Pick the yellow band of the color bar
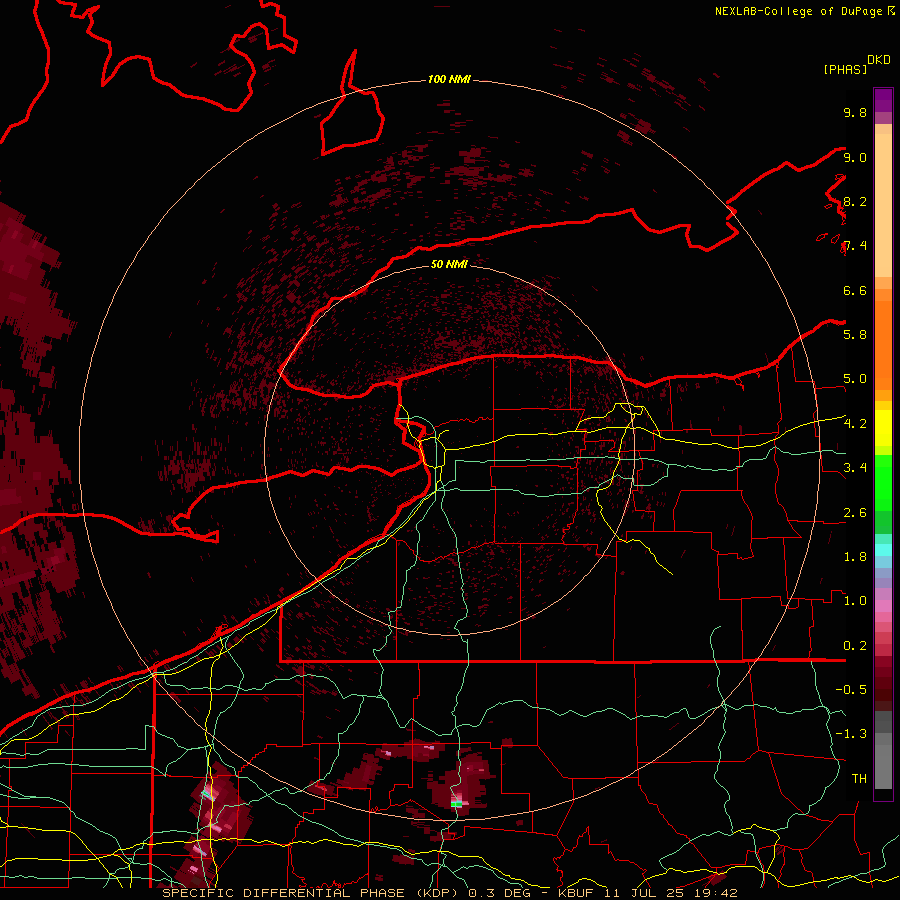The image size is (900, 900). [x=883, y=428]
